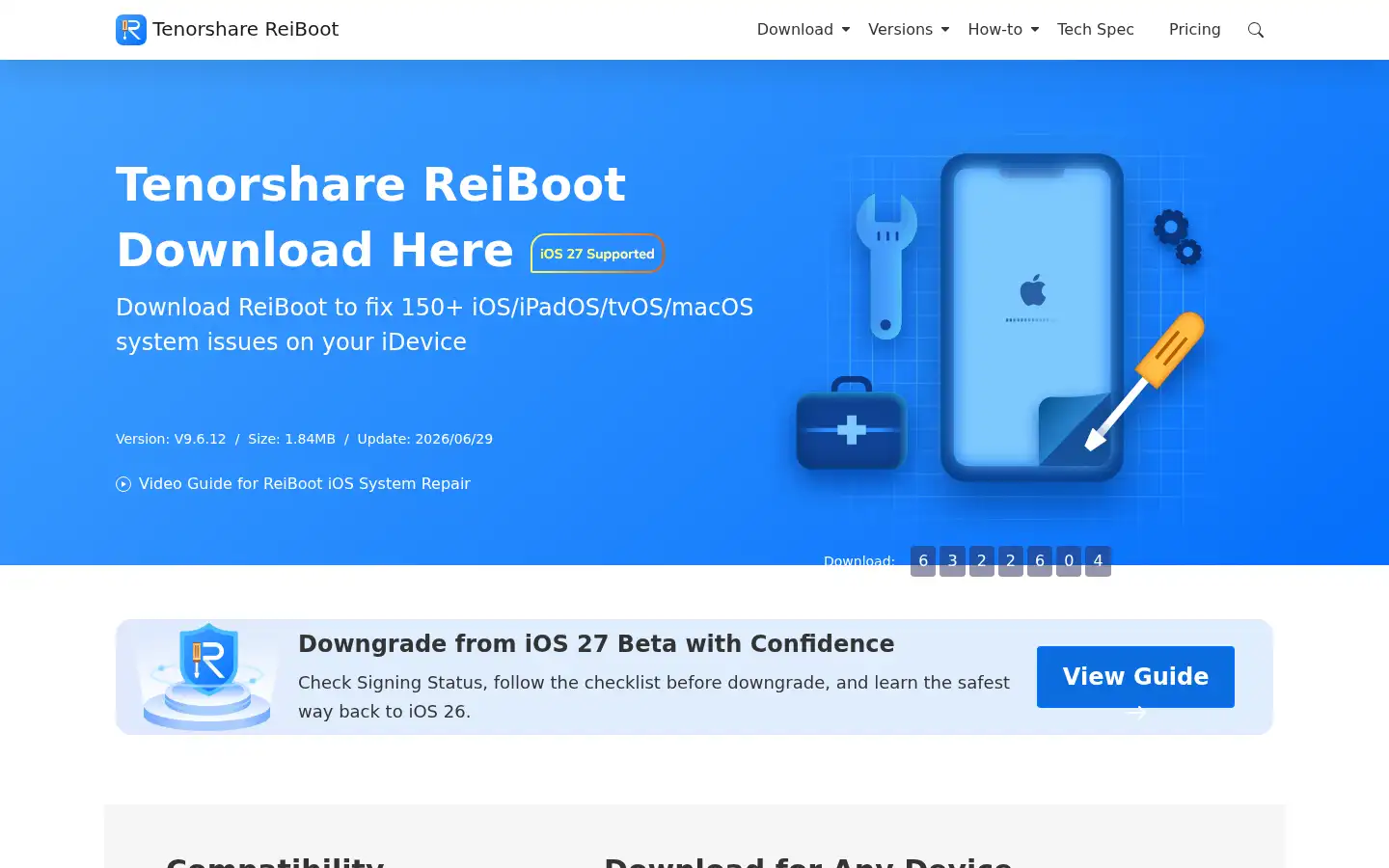Click the Check Signing Status description text
Screen dimensions: 1389x868
pyautogui.click(x=654, y=696)
